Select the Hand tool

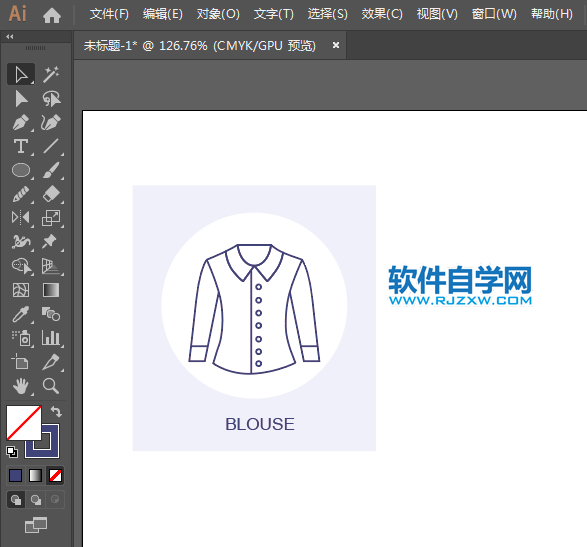[21, 386]
